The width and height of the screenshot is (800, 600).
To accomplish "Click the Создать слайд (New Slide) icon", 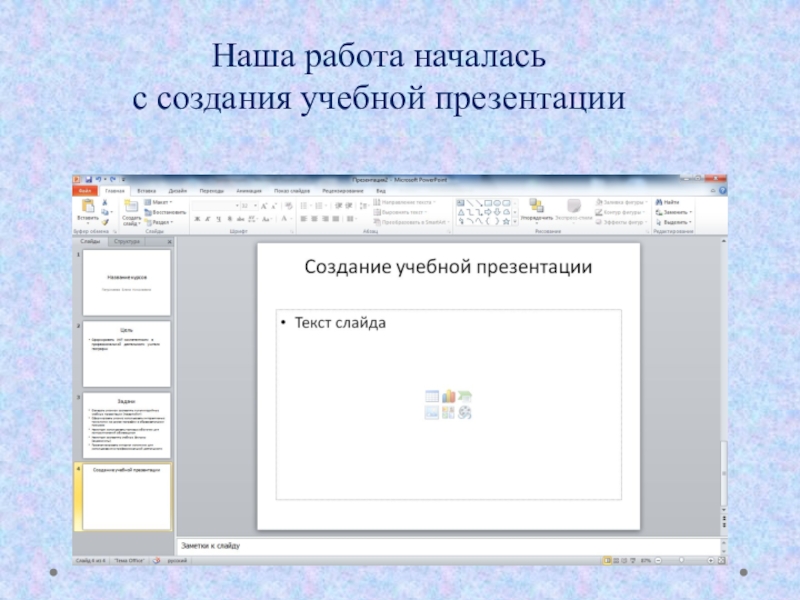I will [131, 207].
